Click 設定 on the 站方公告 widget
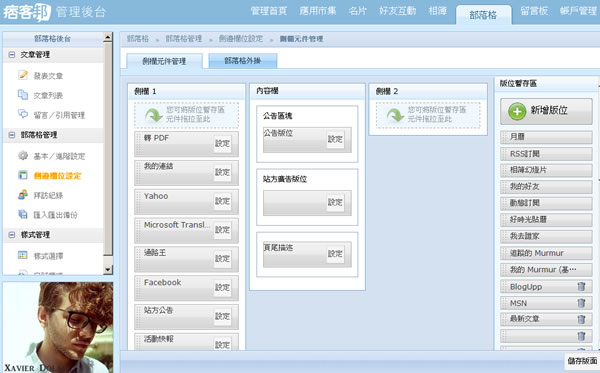 coord(222,316)
